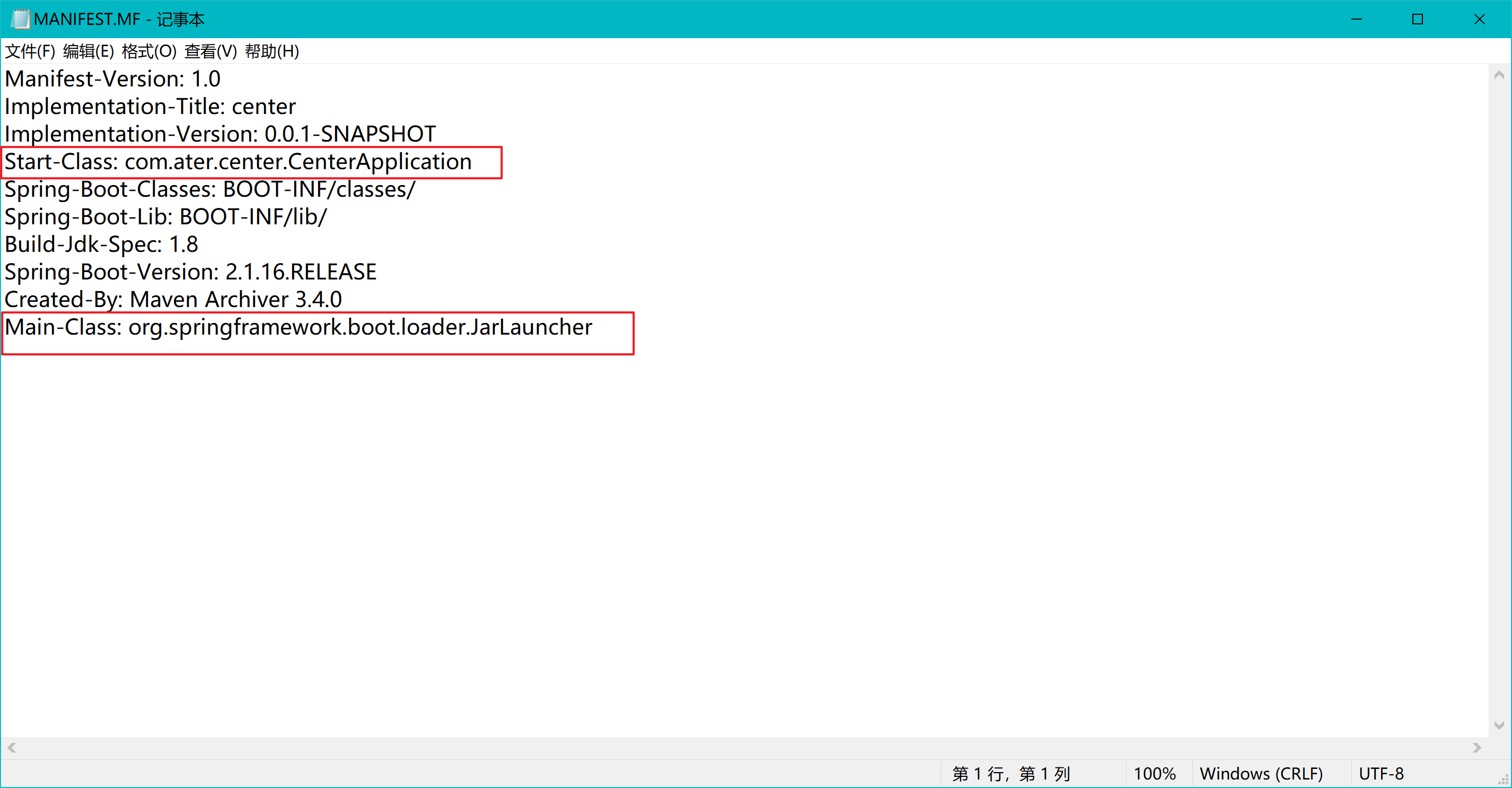Viewport: 1512px width, 788px height.
Task: Open the 格式(O) menu
Action: point(148,51)
